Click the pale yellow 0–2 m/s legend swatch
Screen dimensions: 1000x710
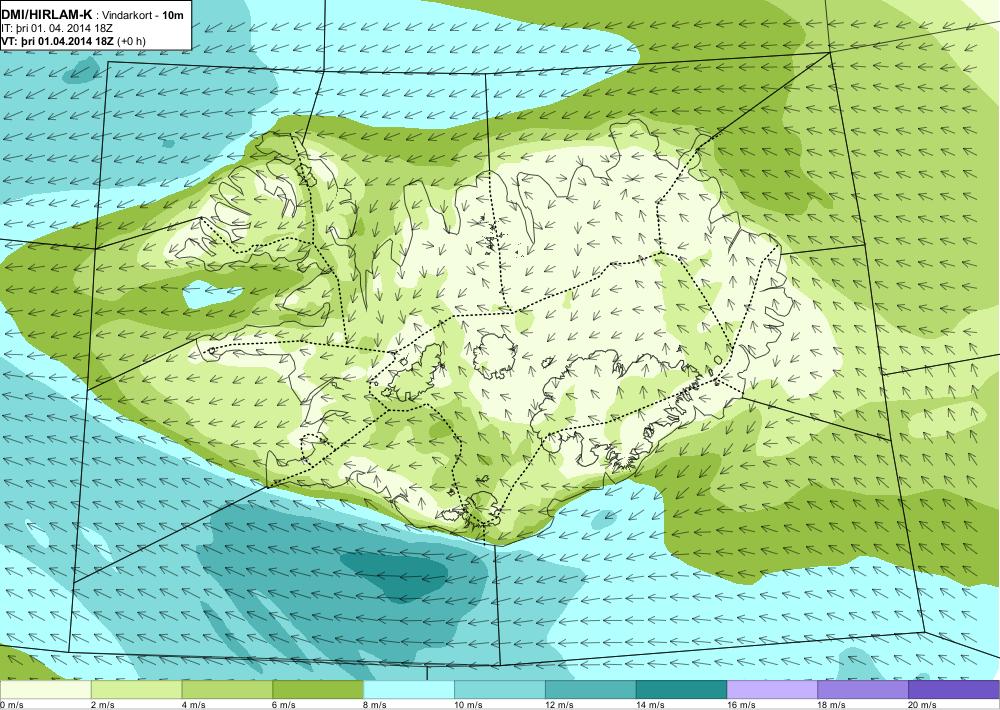pos(45,690)
